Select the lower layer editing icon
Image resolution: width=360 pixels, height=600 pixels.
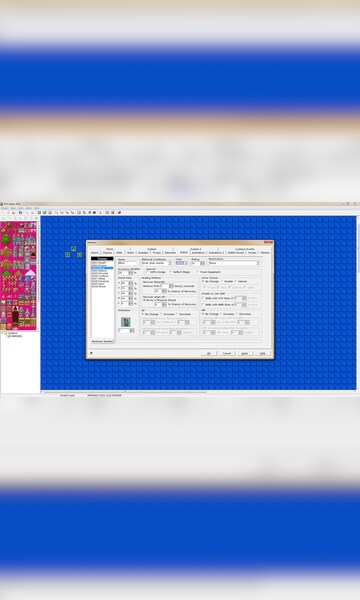click(x=39, y=212)
